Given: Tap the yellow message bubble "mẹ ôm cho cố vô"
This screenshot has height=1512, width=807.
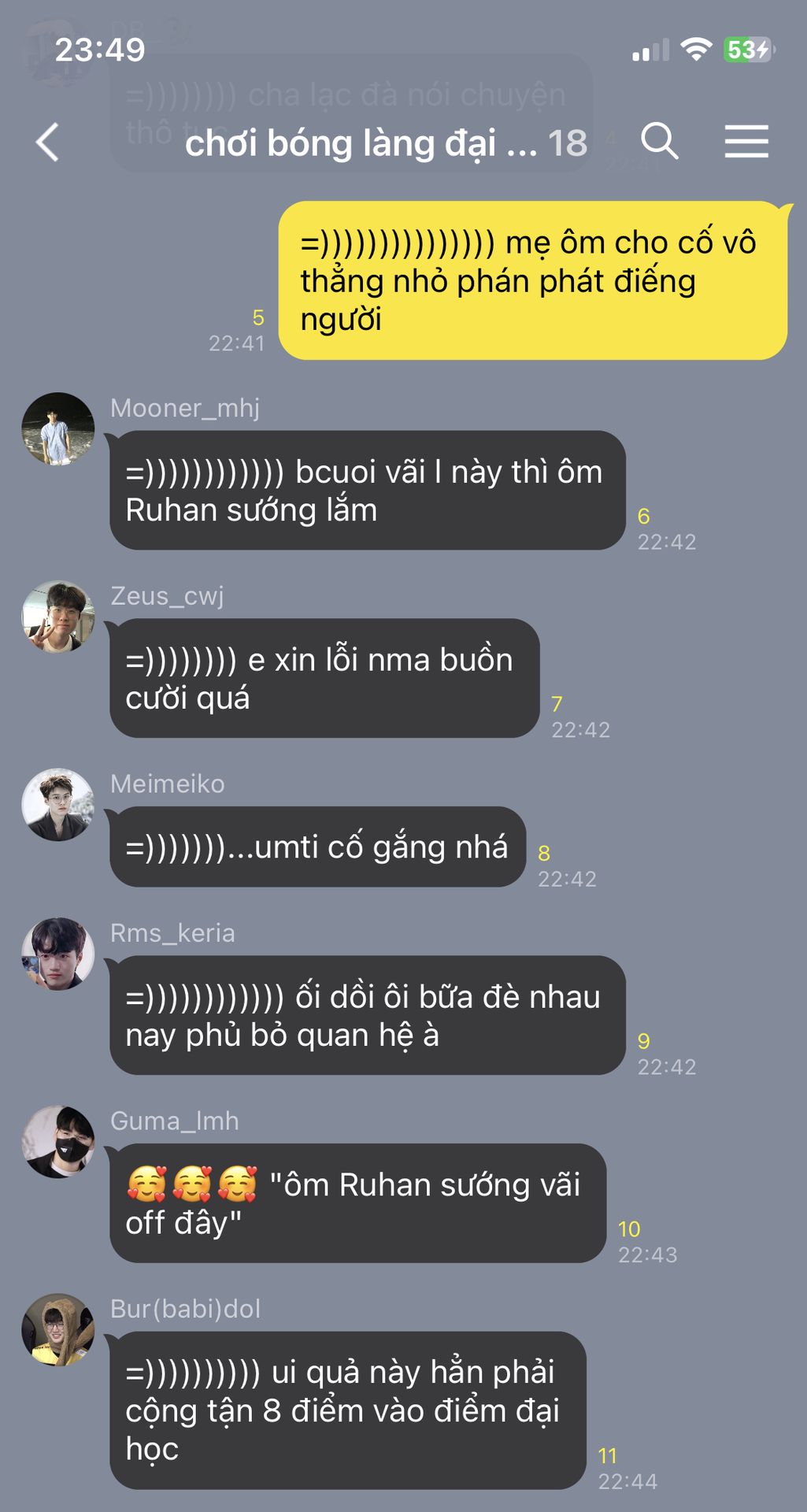Looking at the screenshot, I should 533,280.
